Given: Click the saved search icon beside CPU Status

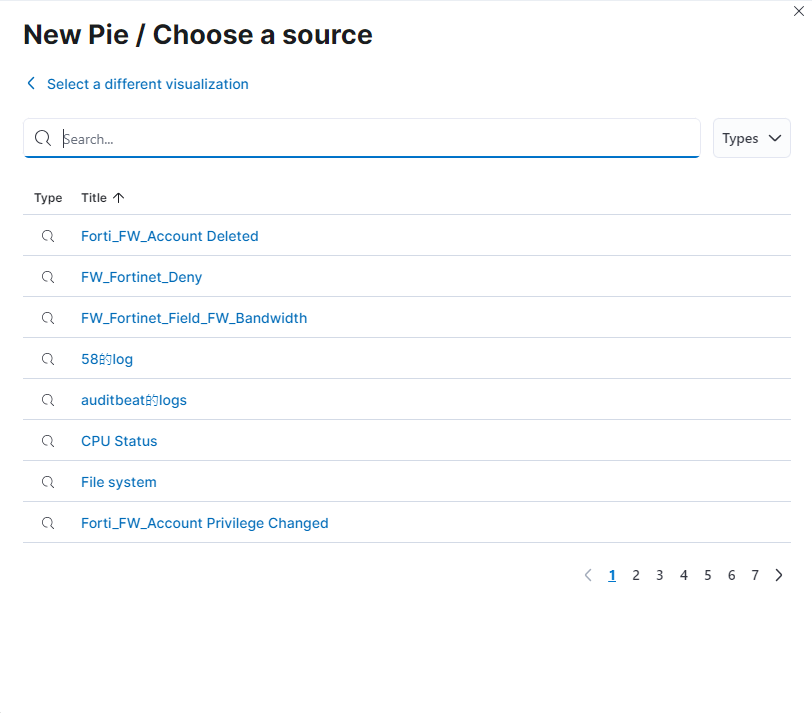Looking at the screenshot, I should point(48,441).
